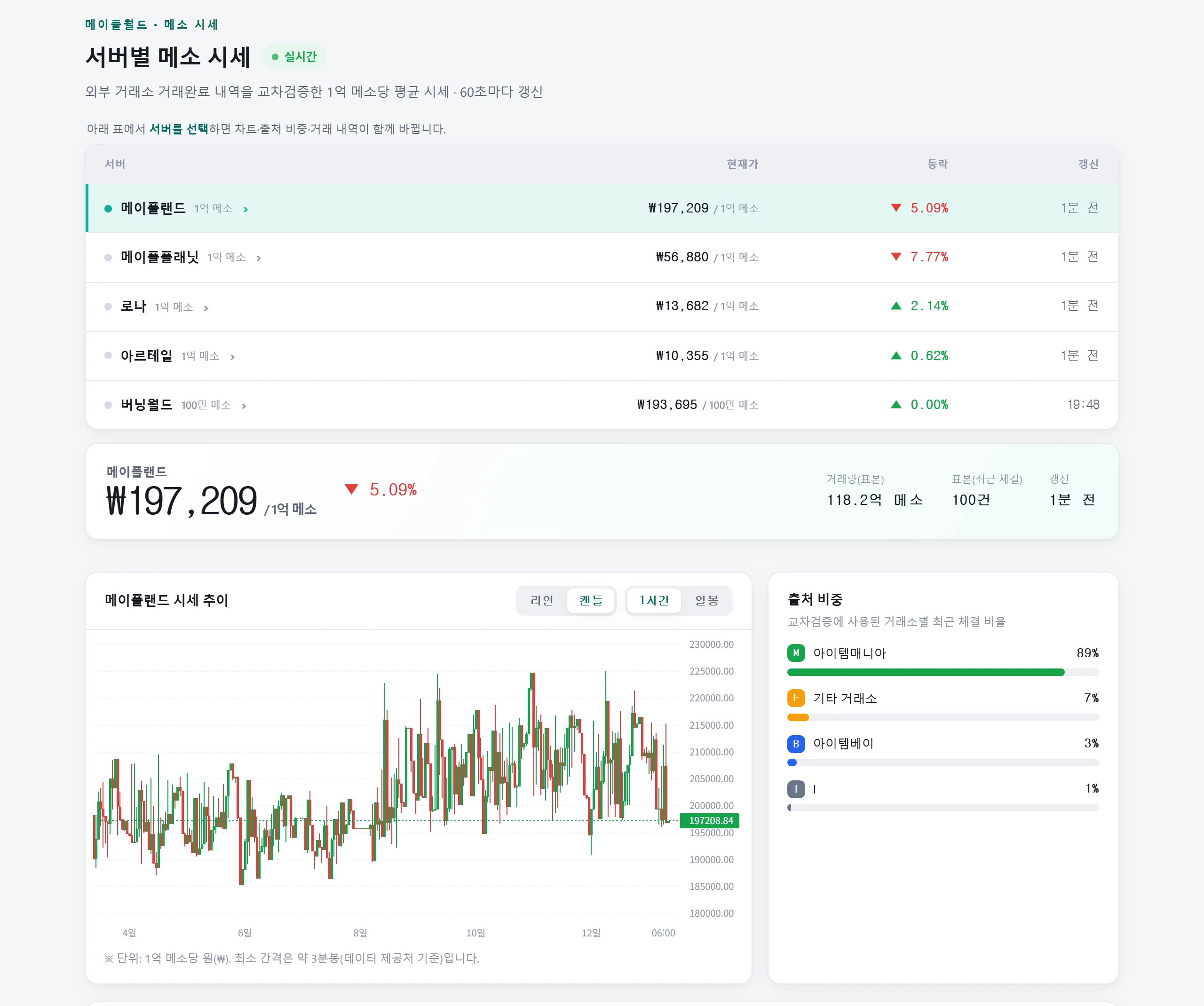Click the 실시간 live status badge
This screenshot has height=1006, width=1204.
tap(294, 56)
